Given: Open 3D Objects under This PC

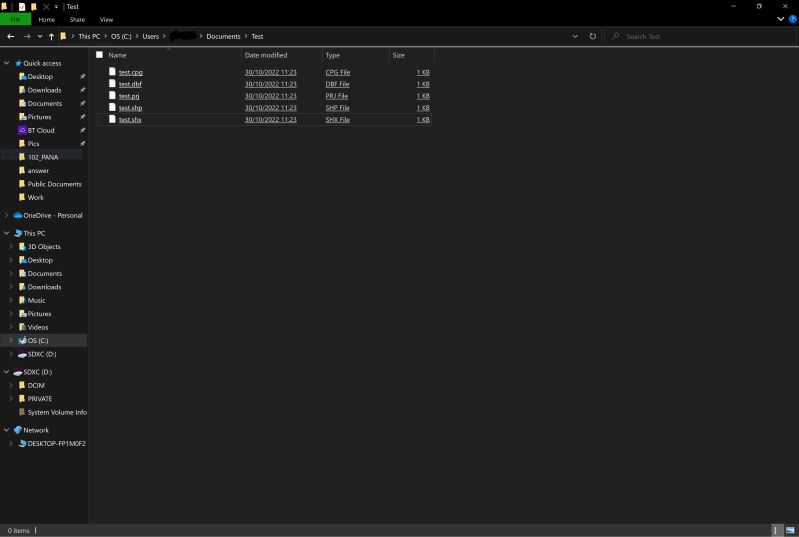Looking at the screenshot, I should point(44,247).
